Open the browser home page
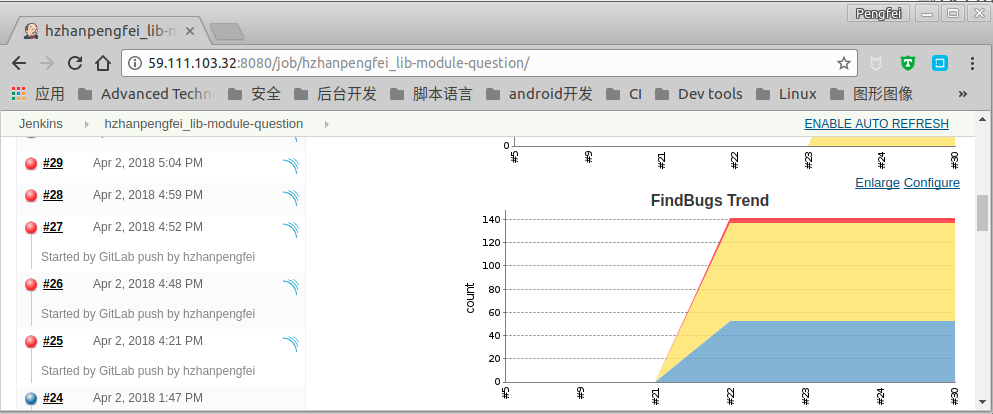This screenshot has width=993, height=414. tap(103, 63)
